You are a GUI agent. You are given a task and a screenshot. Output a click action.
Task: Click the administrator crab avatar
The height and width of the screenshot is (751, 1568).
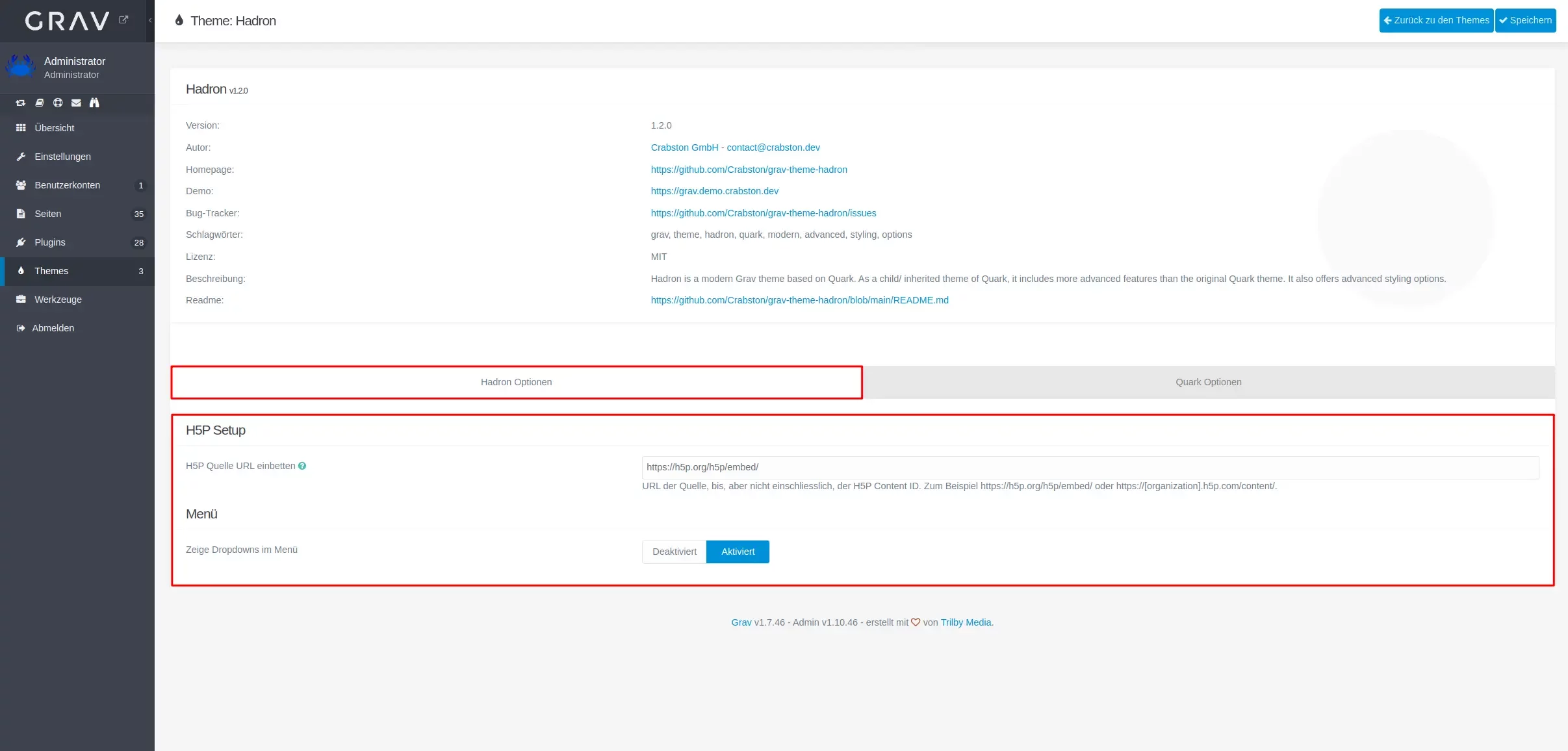point(21,66)
